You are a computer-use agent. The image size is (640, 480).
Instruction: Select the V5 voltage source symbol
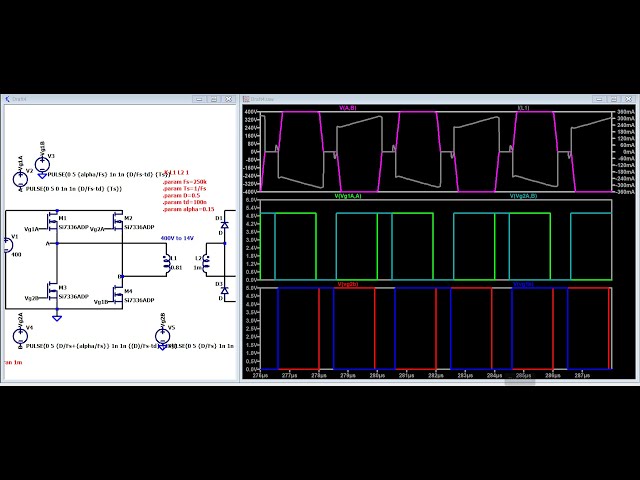(x=162, y=337)
